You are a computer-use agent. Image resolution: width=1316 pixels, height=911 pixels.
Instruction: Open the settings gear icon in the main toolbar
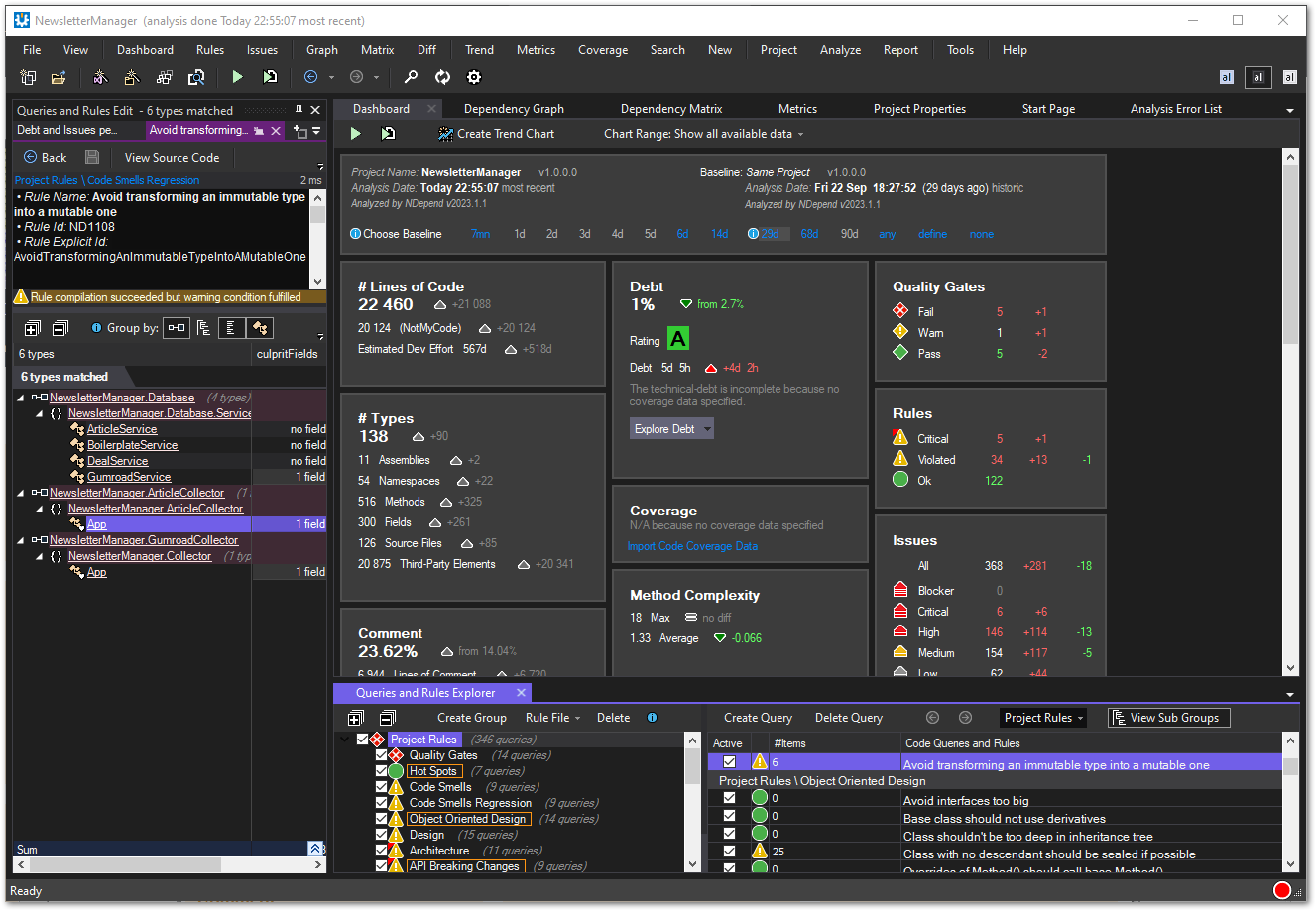coord(474,76)
